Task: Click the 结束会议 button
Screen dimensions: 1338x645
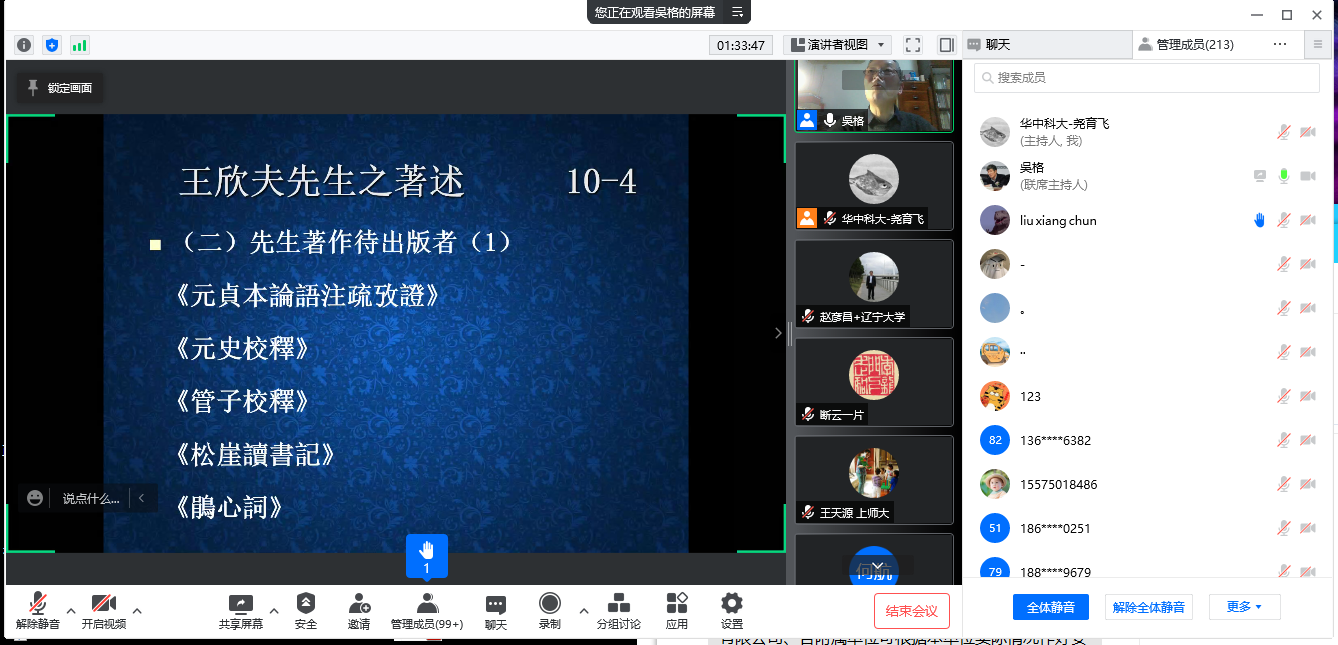Action: [911, 611]
